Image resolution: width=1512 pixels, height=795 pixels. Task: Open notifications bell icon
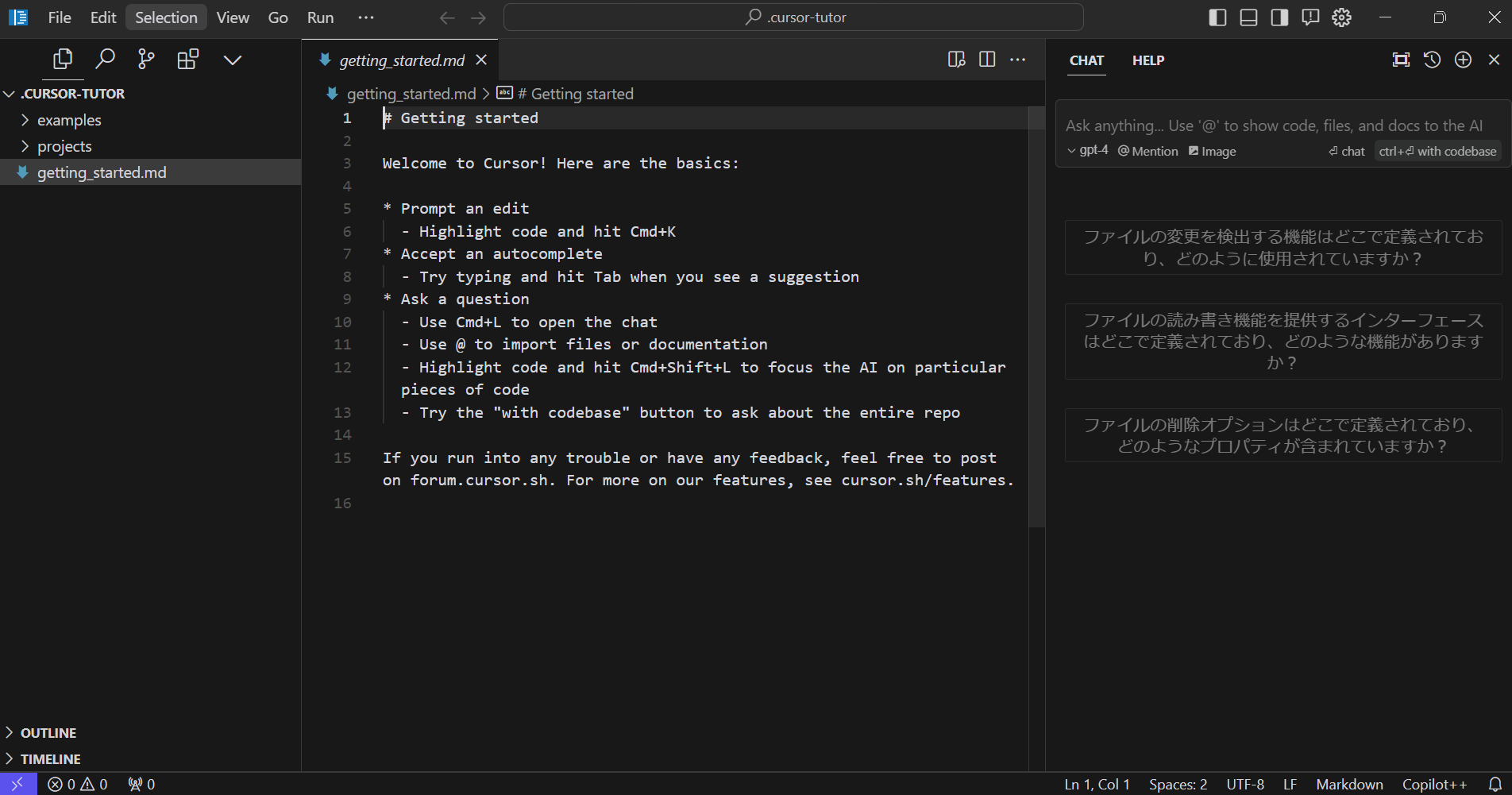[1495, 784]
